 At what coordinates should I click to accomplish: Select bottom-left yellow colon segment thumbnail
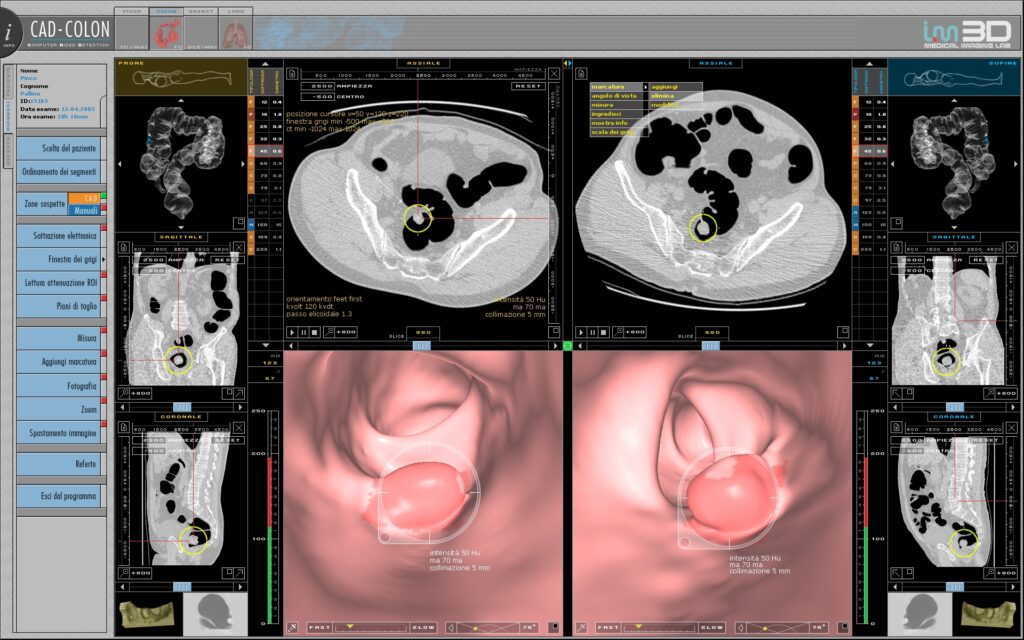coord(138,612)
